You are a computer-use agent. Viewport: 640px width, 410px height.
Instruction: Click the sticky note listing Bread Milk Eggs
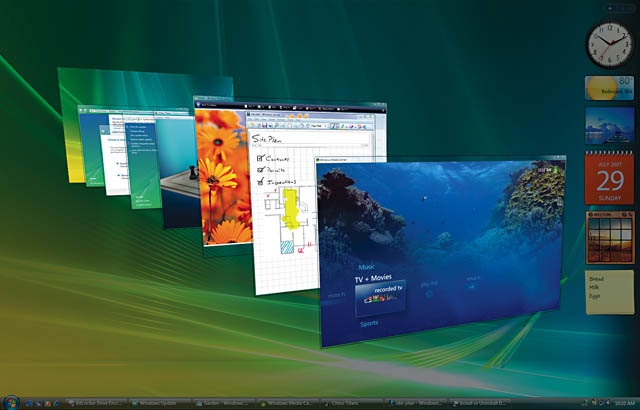(x=610, y=292)
